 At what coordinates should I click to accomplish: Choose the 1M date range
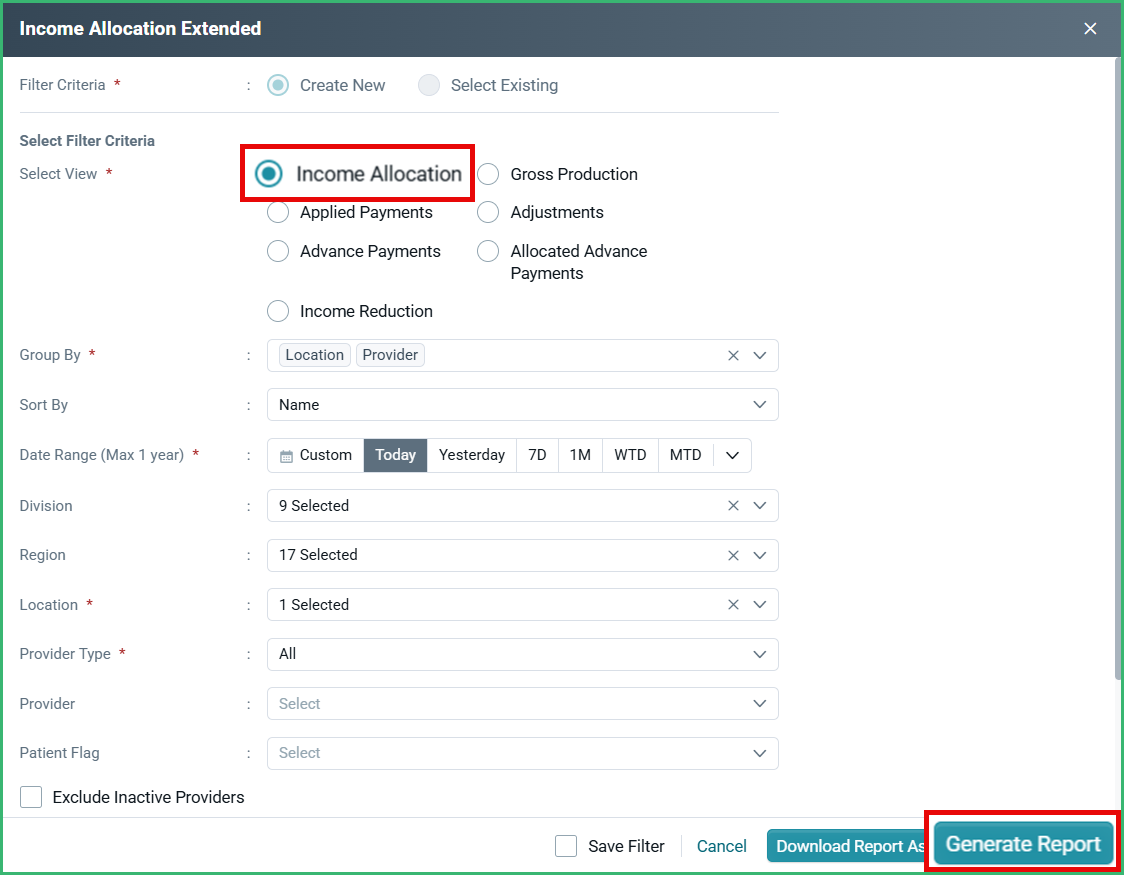580,455
